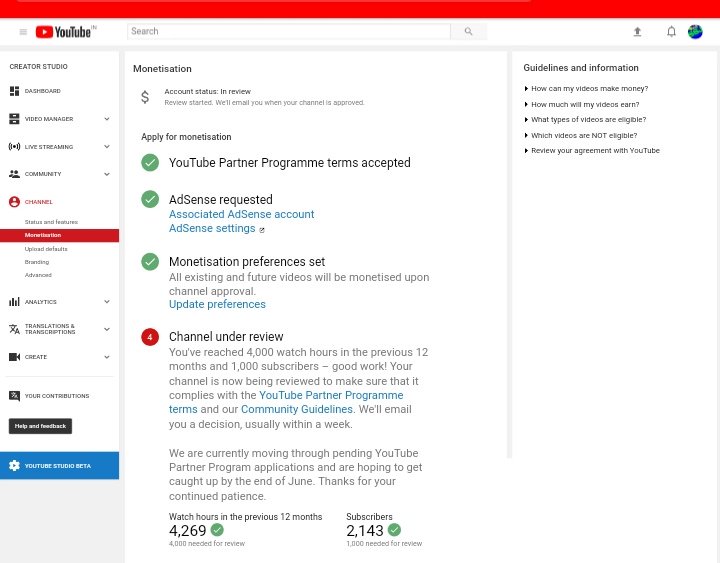The image size is (720, 563).
Task: Click the YouTube Studio Beta gear icon
Action: point(14,466)
